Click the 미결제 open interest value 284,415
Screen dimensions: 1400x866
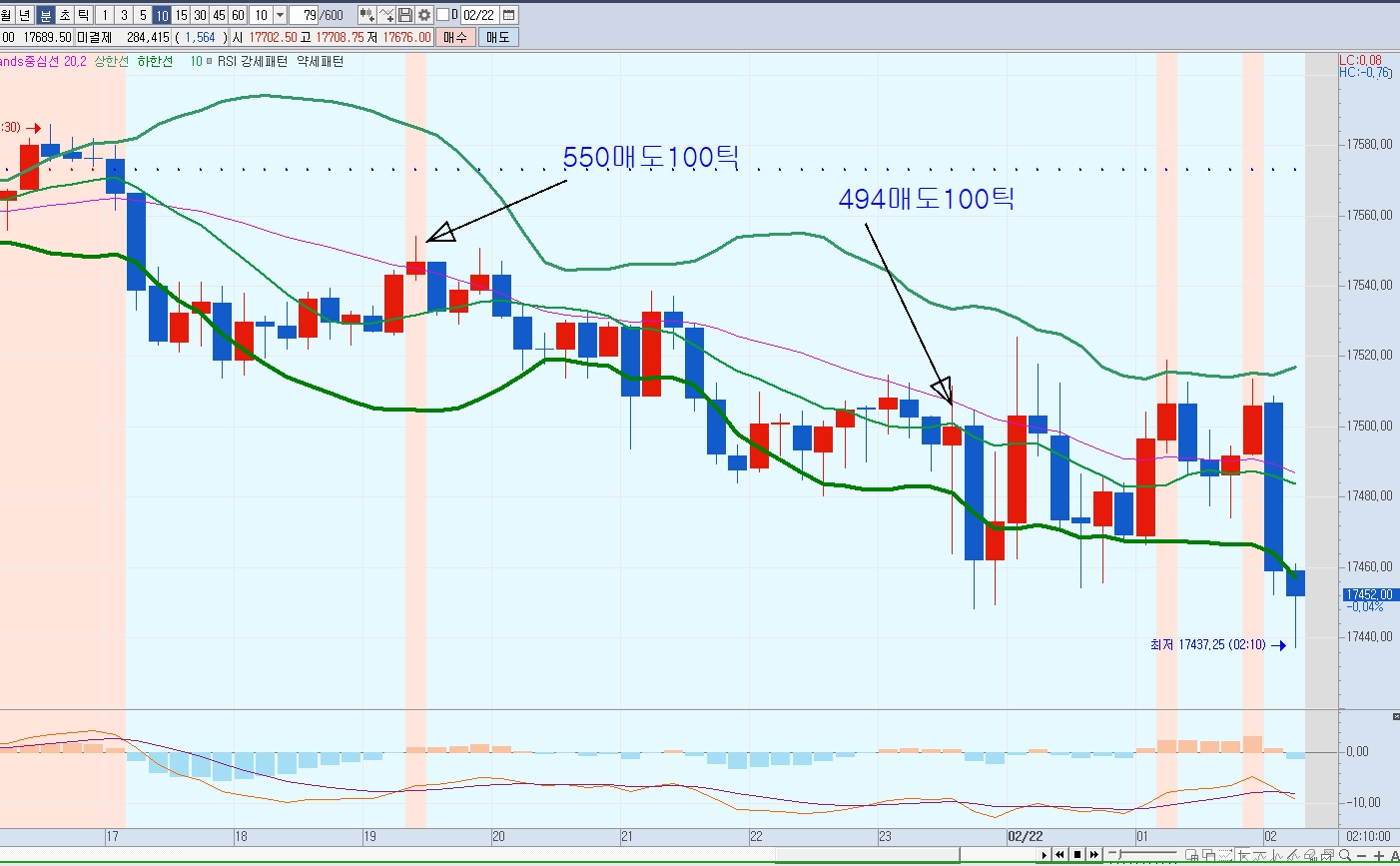148,37
